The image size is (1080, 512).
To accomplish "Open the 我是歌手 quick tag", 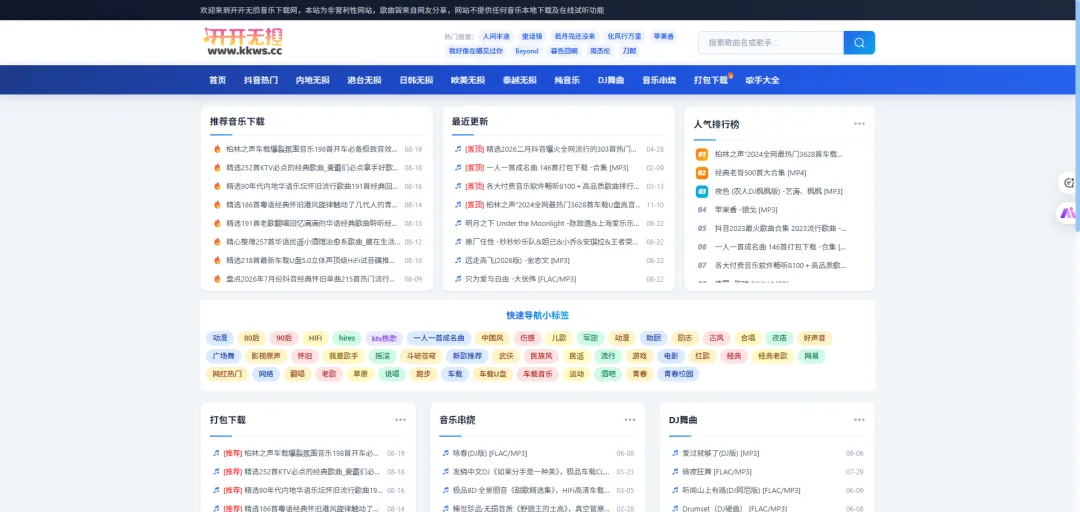I will (x=343, y=356).
